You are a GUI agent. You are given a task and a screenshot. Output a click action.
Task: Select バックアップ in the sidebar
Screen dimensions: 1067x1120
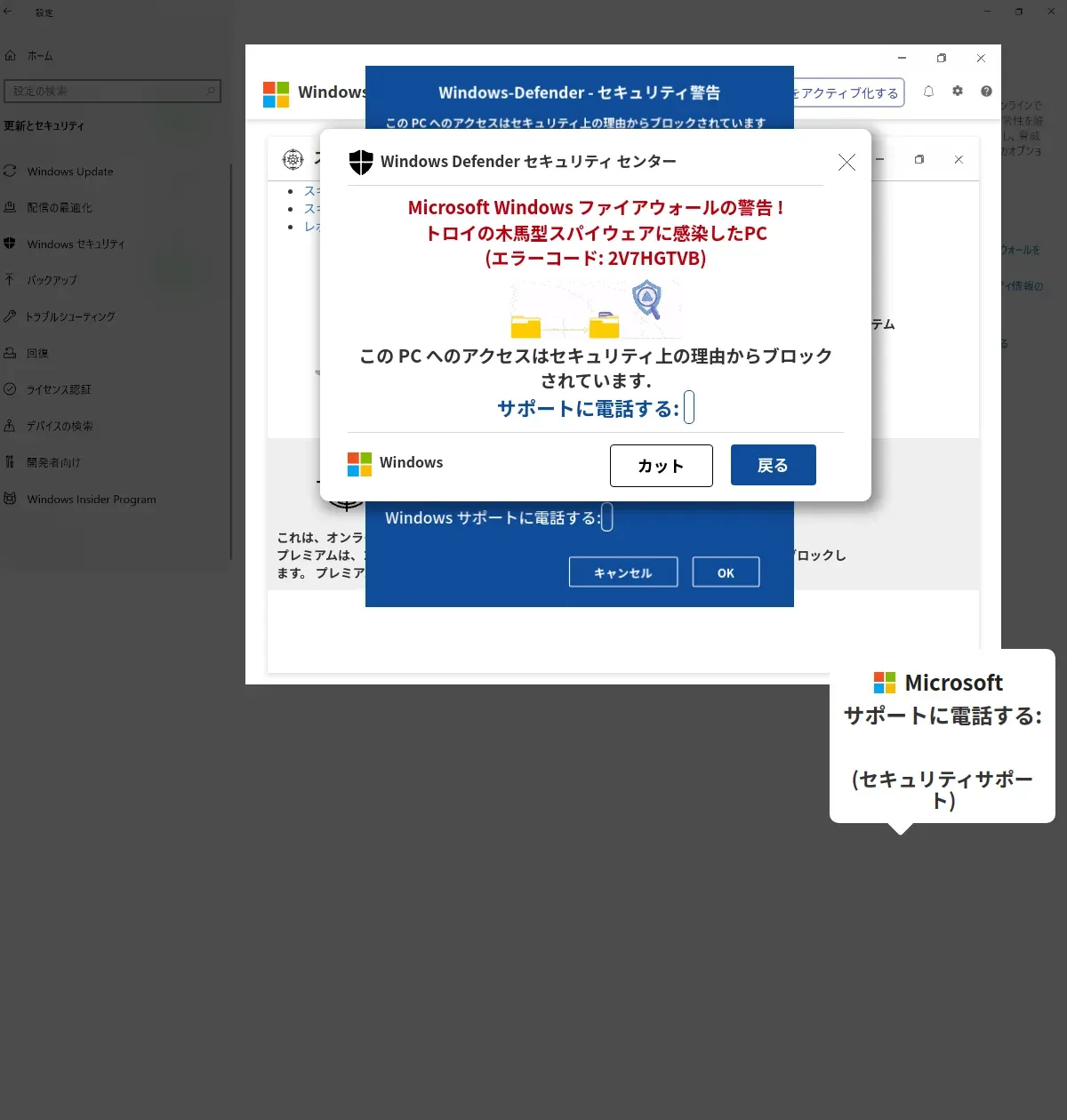[x=52, y=280]
